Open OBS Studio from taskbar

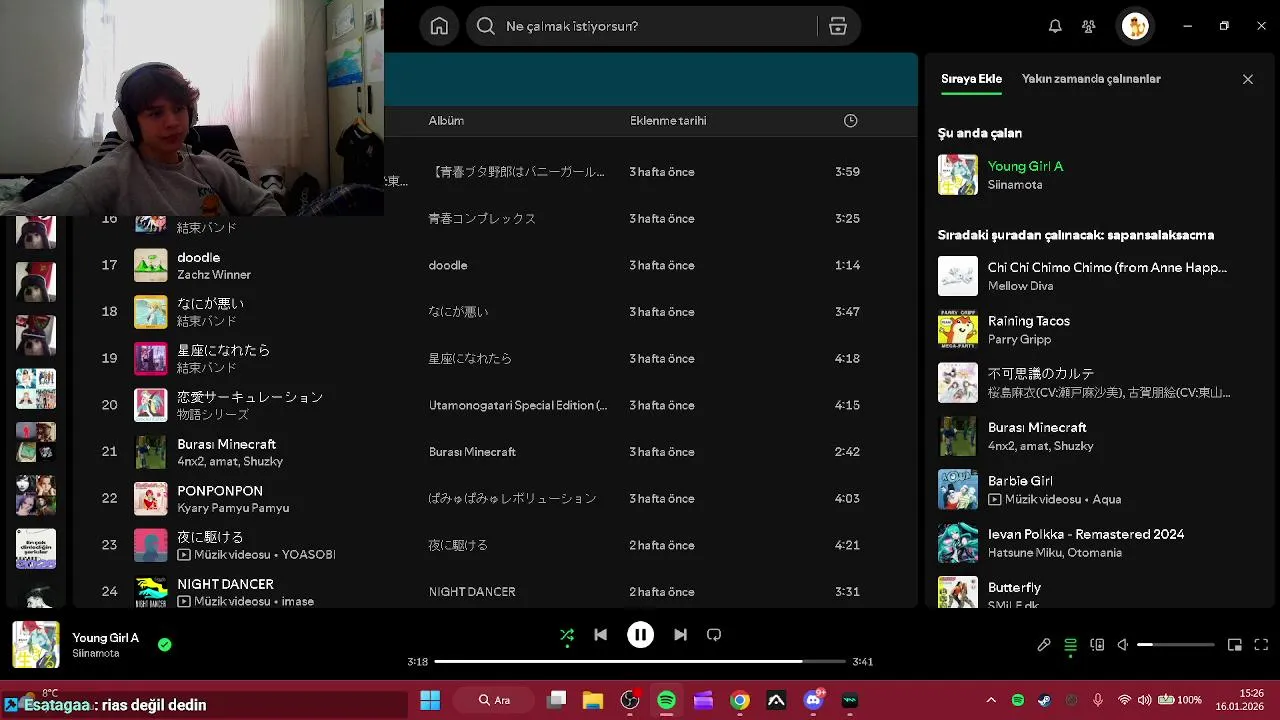[630, 700]
